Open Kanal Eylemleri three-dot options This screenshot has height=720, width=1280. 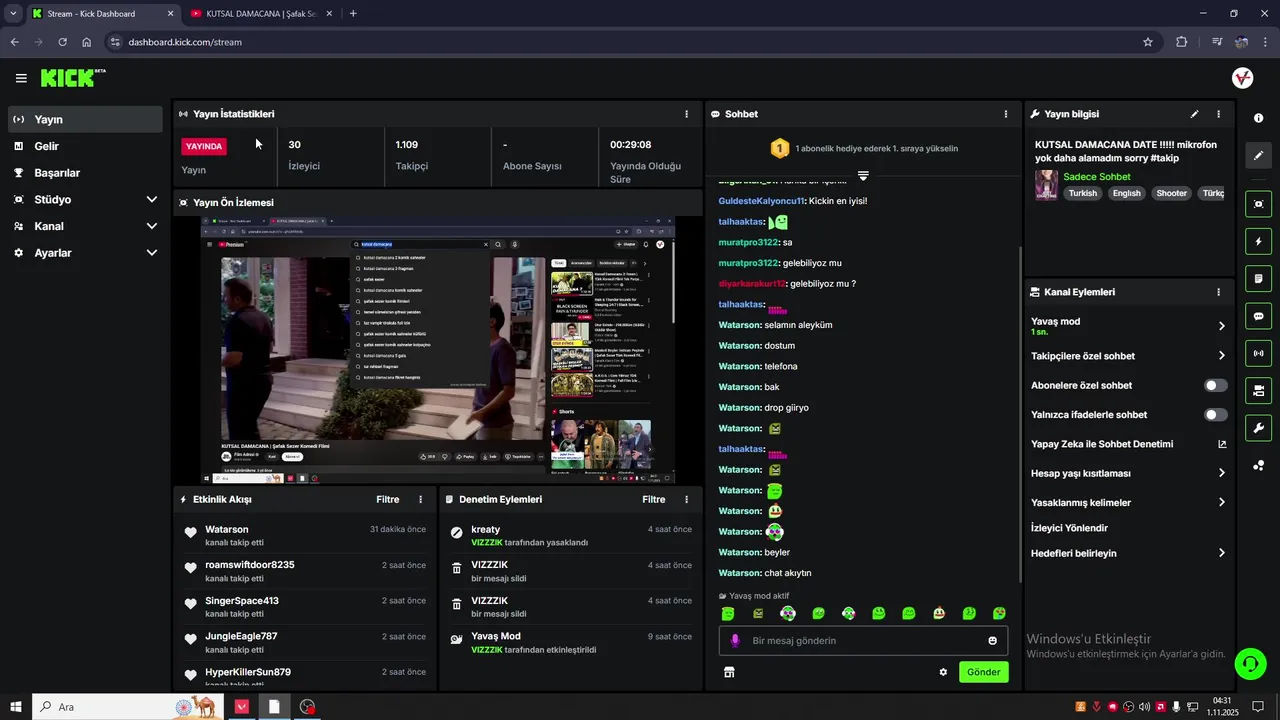tap(1218, 292)
